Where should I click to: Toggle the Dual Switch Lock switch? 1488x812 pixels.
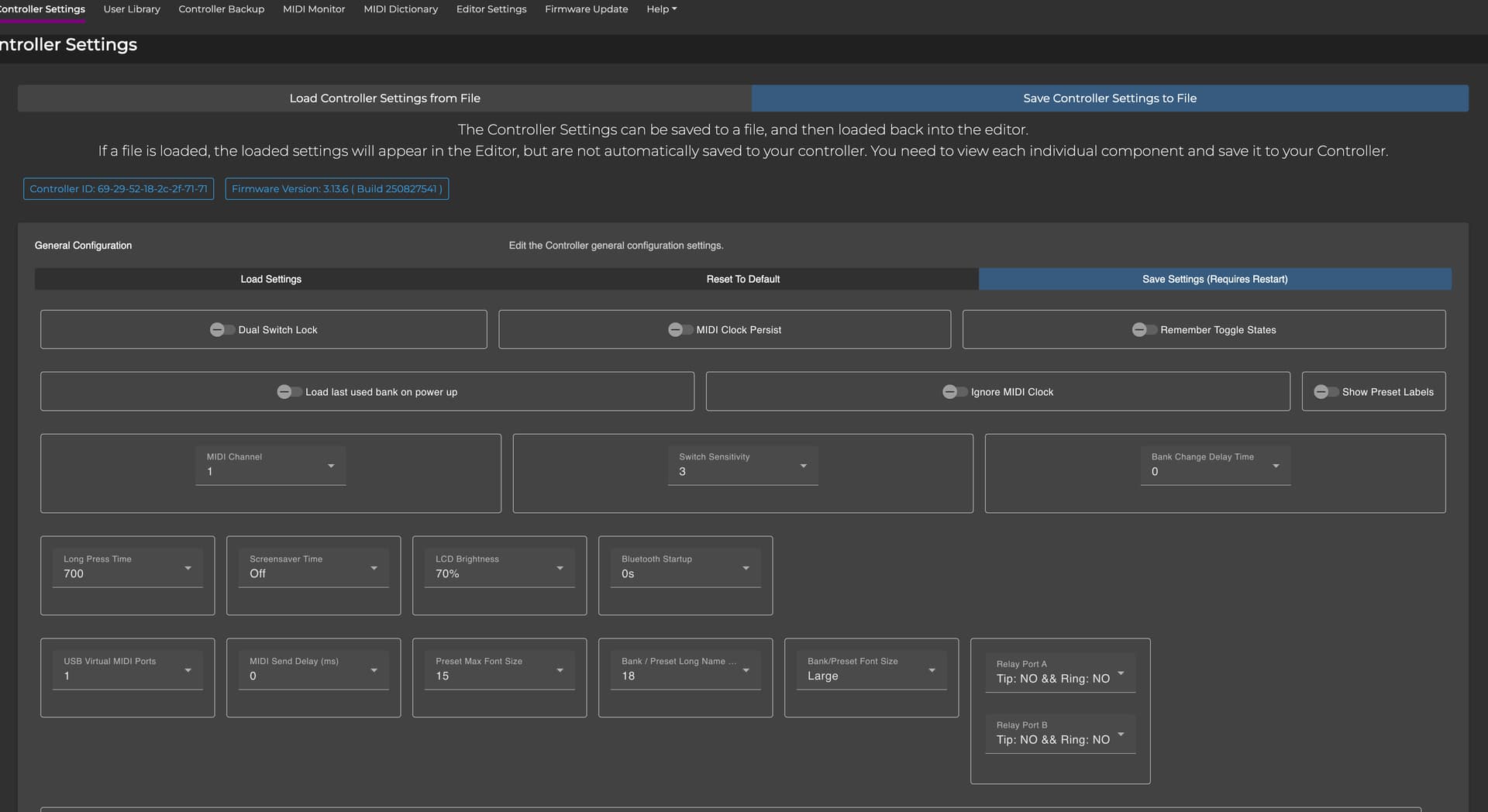click(x=222, y=330)
